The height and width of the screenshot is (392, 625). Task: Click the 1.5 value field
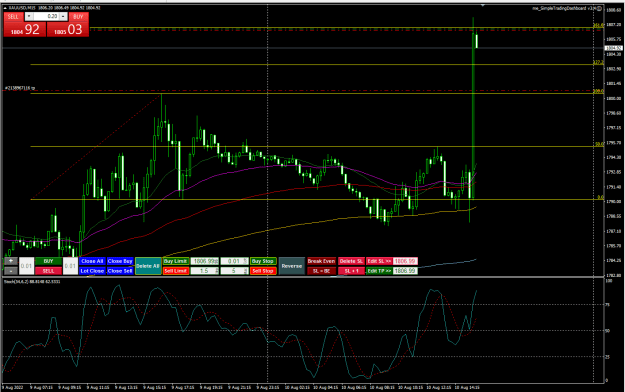[x=204, y=271]
